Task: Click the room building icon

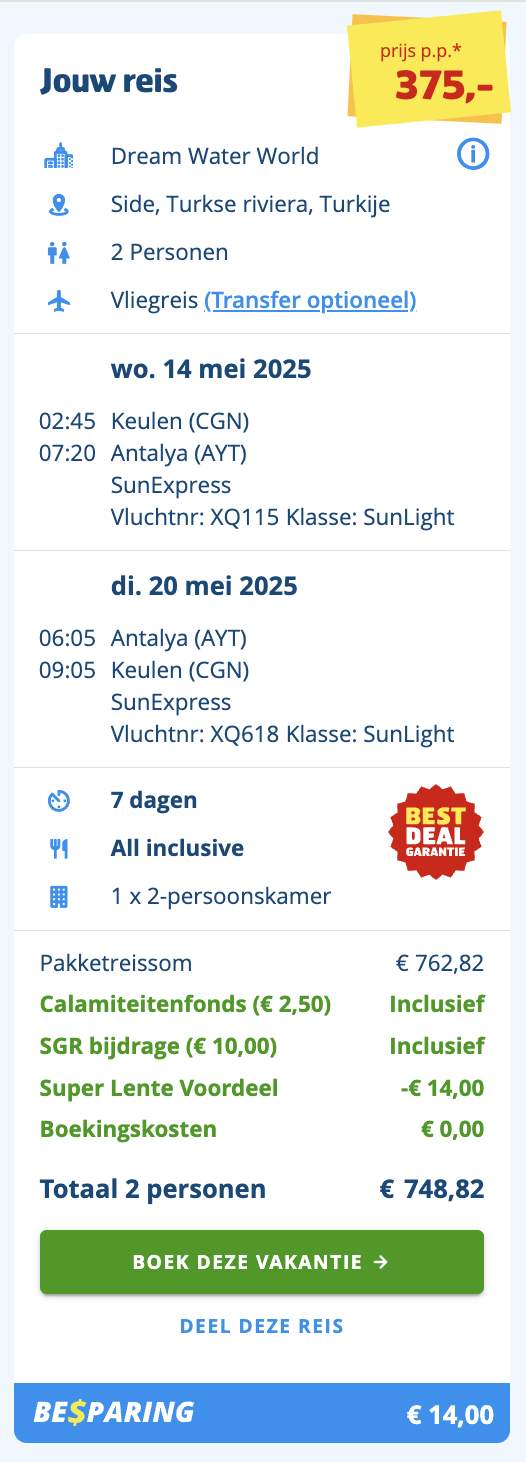Action: point(59,896)
